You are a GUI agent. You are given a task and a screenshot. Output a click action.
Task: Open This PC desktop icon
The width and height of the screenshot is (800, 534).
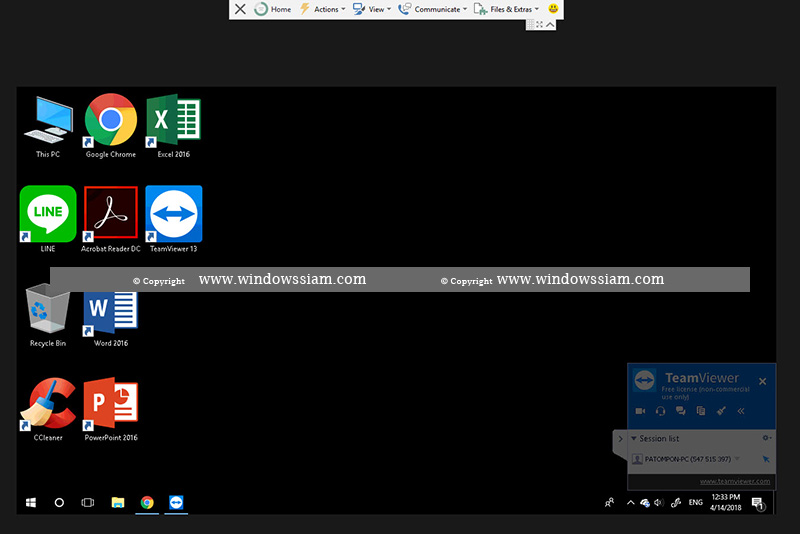[48, 128]
